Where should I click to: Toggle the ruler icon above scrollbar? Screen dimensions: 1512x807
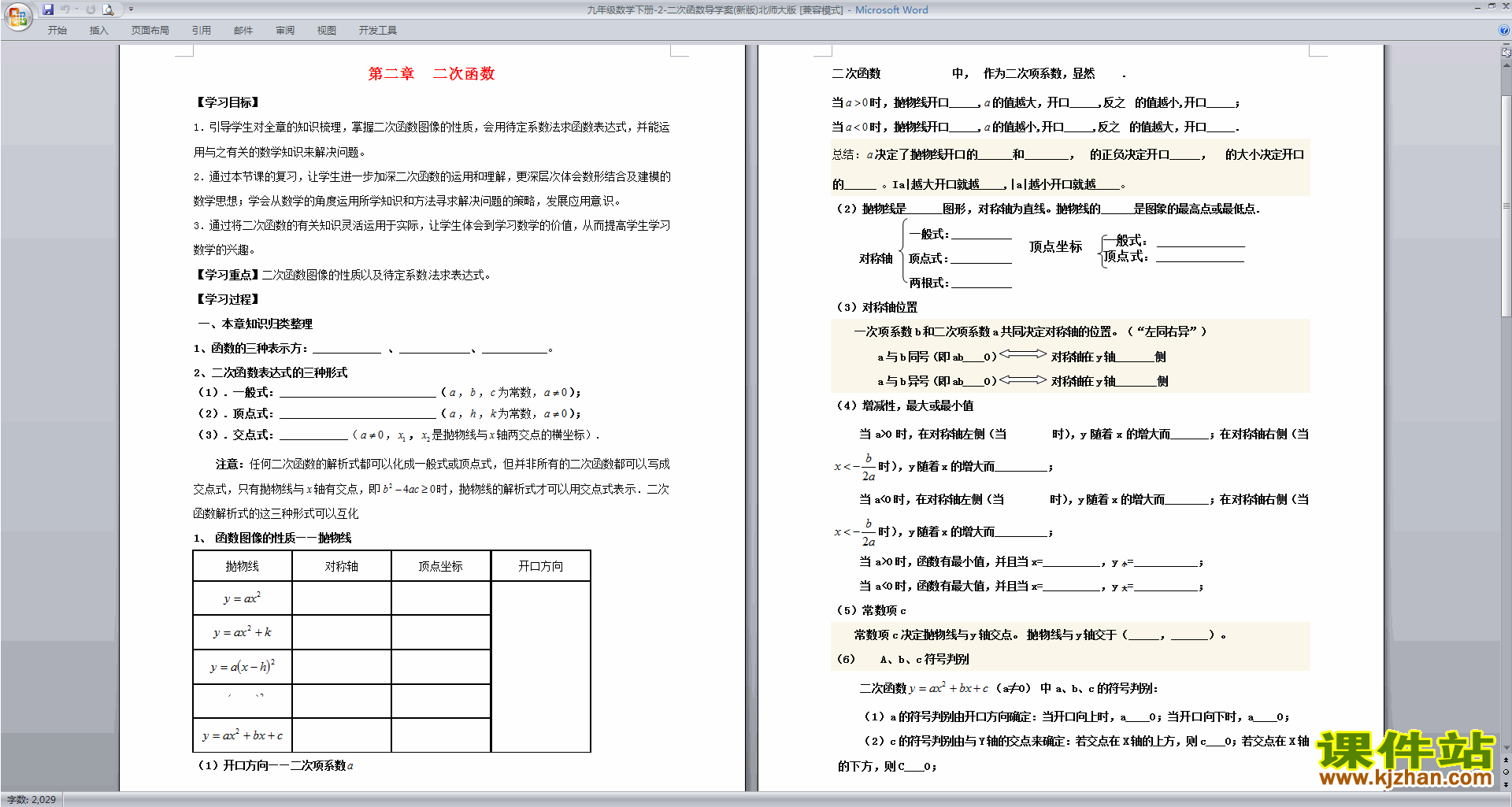coord(1506,53)
